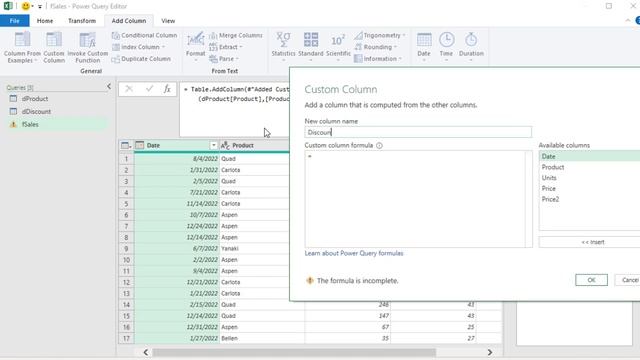
Task: Click the Product column header
Action: [x=254, y=145]
